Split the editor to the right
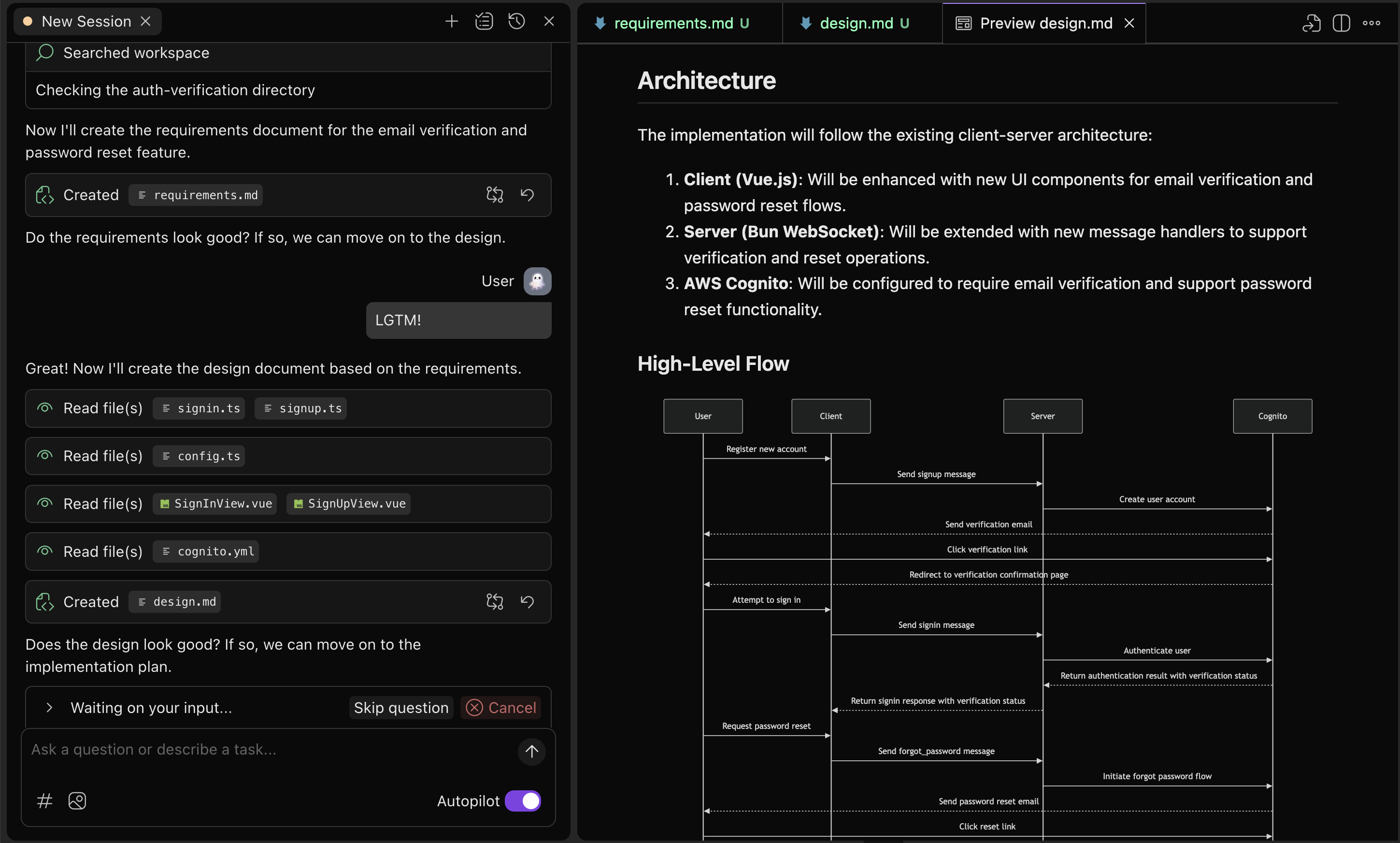Image resolution: width=1400 pixels, height=843 pixels. coord(1341,23)
